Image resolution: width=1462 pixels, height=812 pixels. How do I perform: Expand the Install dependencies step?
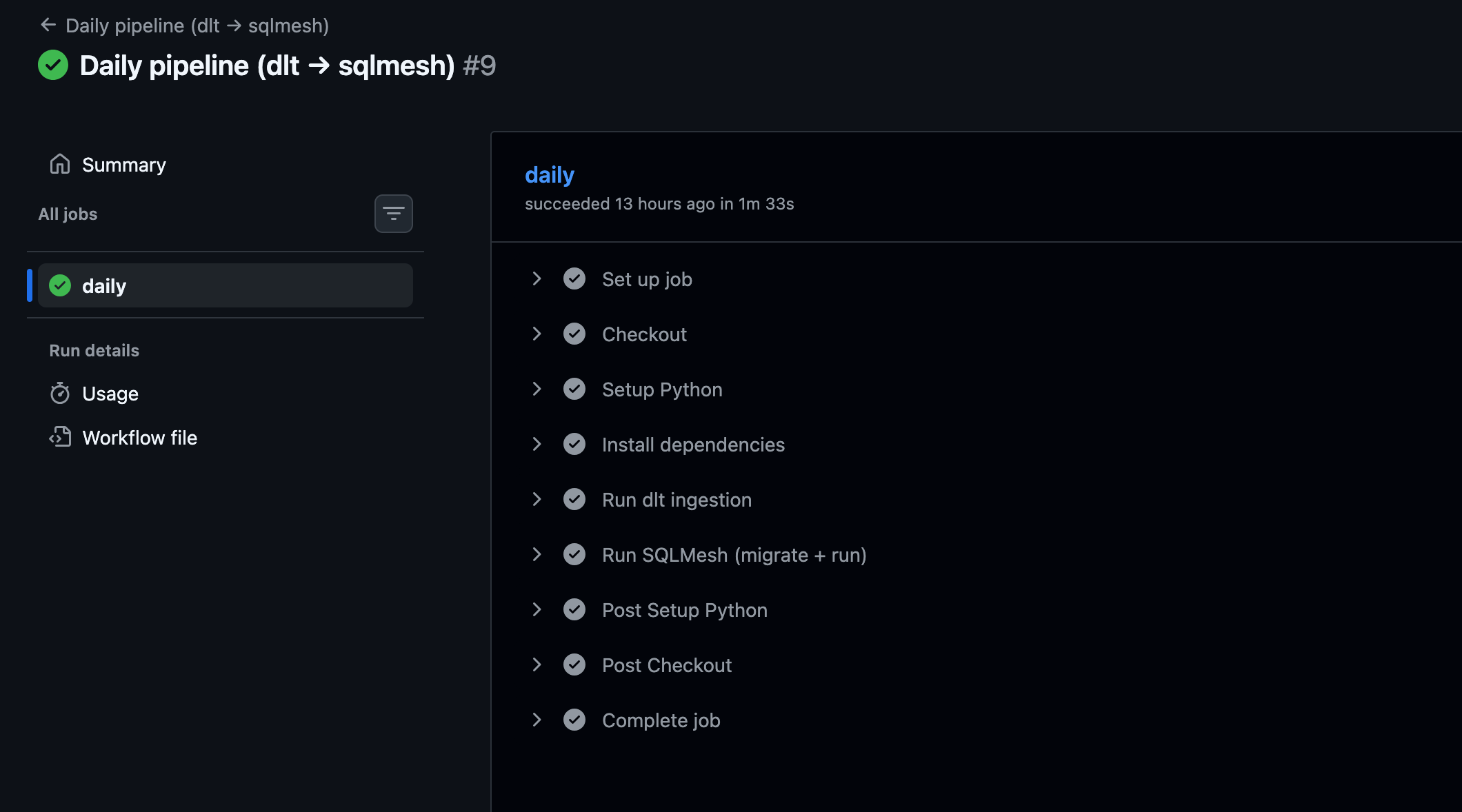pos(537,445)
